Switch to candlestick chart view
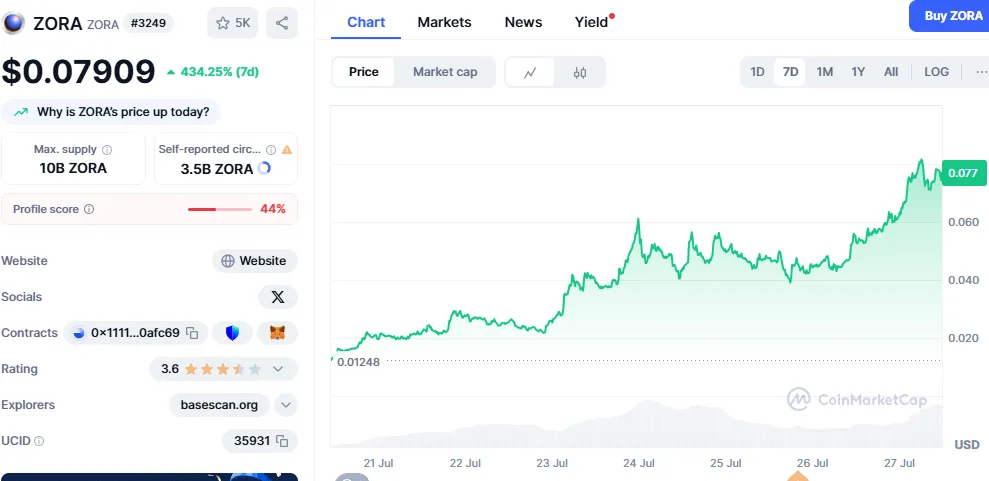This screenshot has width=989, height=481. [x=580, y=72]
